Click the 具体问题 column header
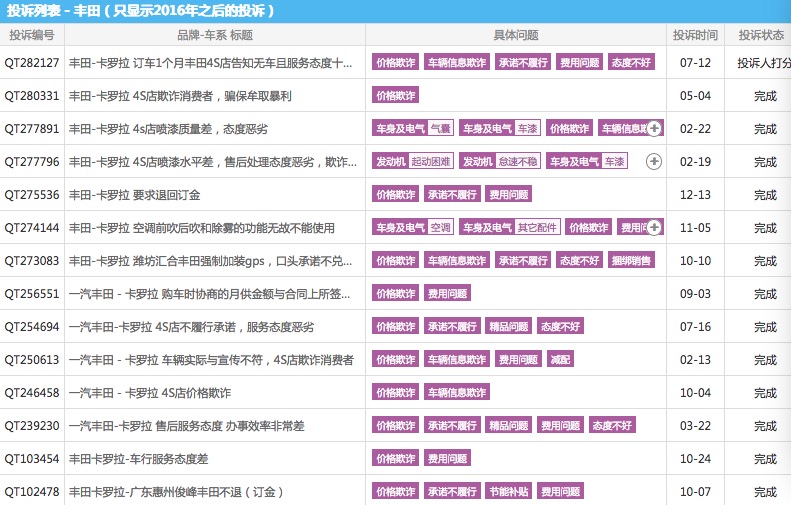Viewport: 791px width, 505px height. (516, 35)
